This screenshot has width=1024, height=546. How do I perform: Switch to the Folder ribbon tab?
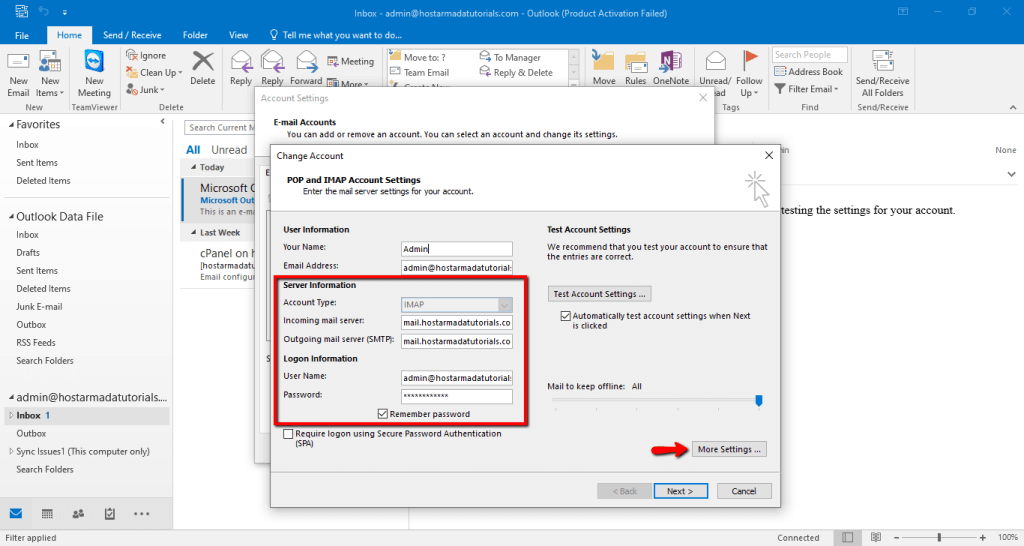tap(195, 35)
